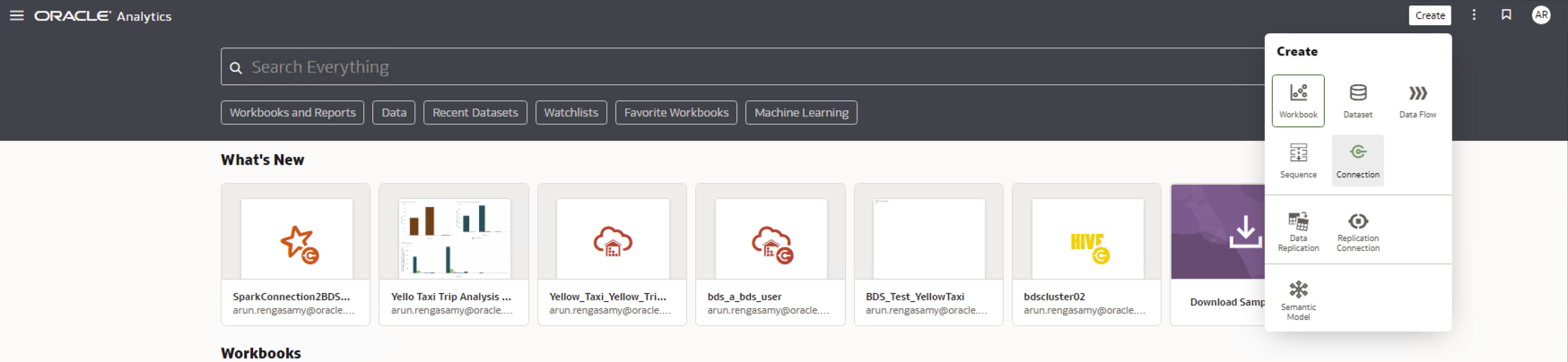Open Yello Taxi Trip Analysis workbook thumbnail

pos(455,238)
